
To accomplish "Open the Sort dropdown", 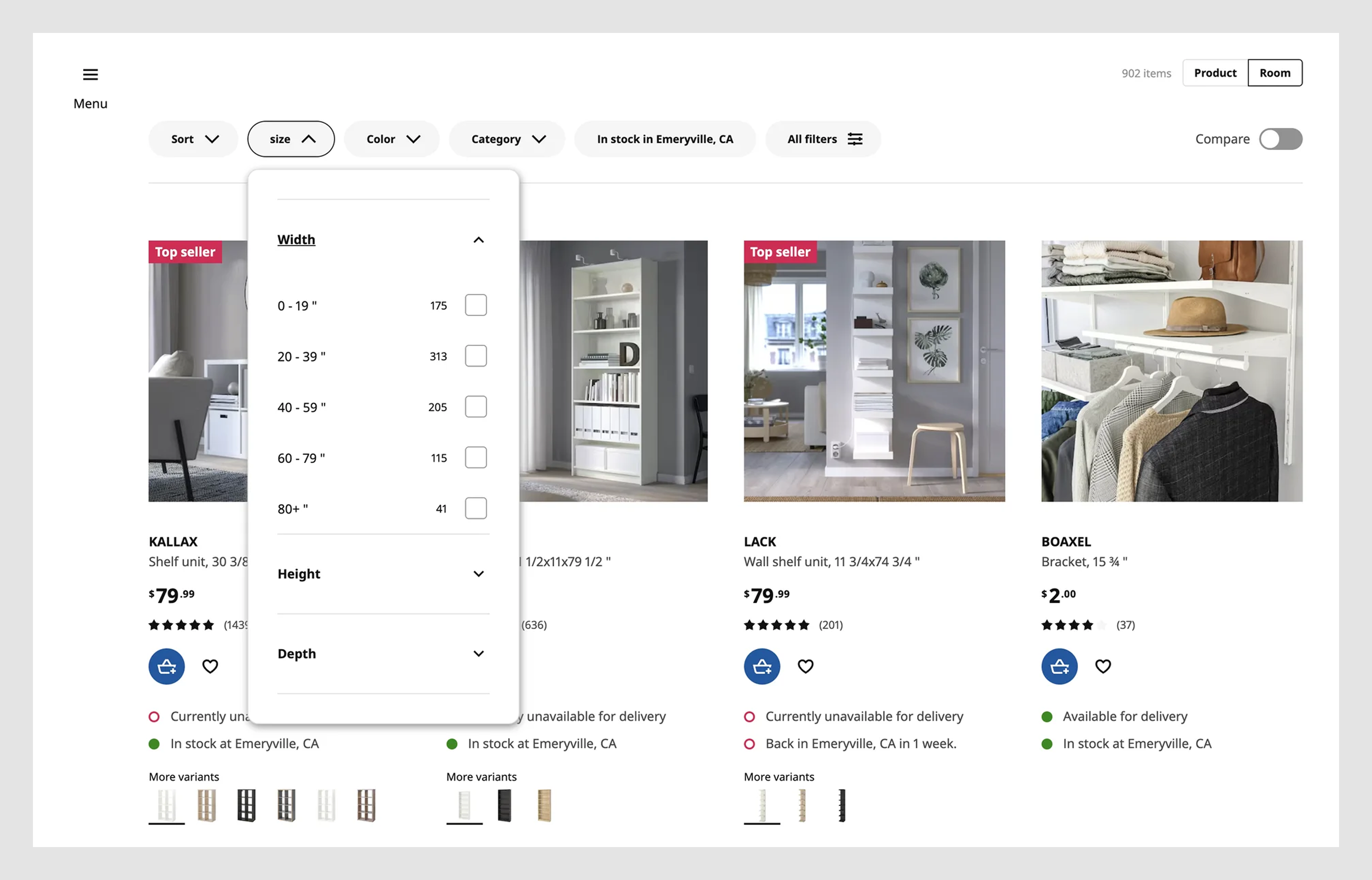I will pyautogui.click(x=193, y=139).
